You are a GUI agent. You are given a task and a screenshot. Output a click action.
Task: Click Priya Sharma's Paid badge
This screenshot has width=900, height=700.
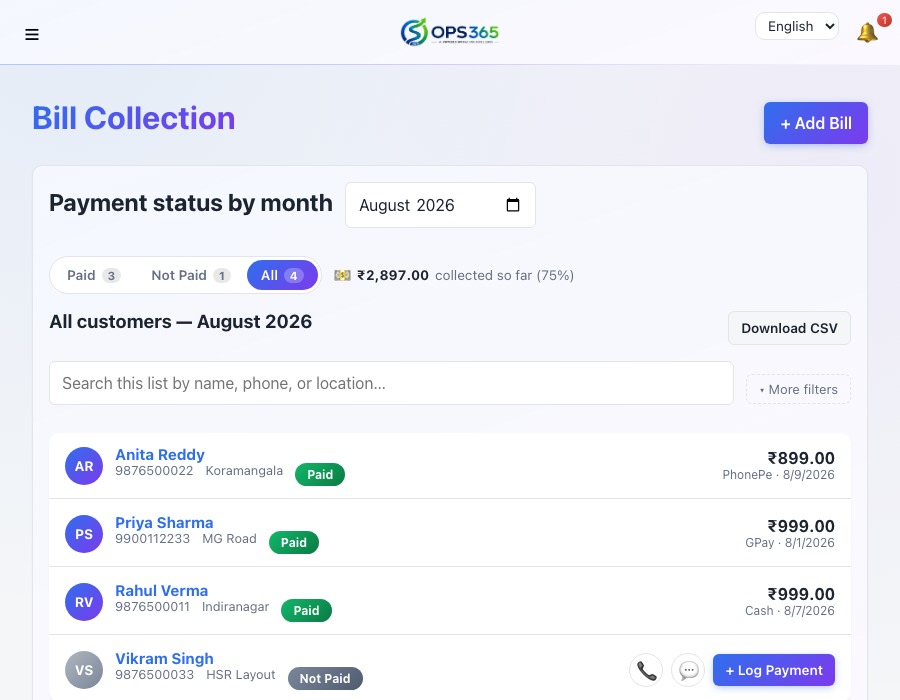pyautogui.click(x=293, y=542)
